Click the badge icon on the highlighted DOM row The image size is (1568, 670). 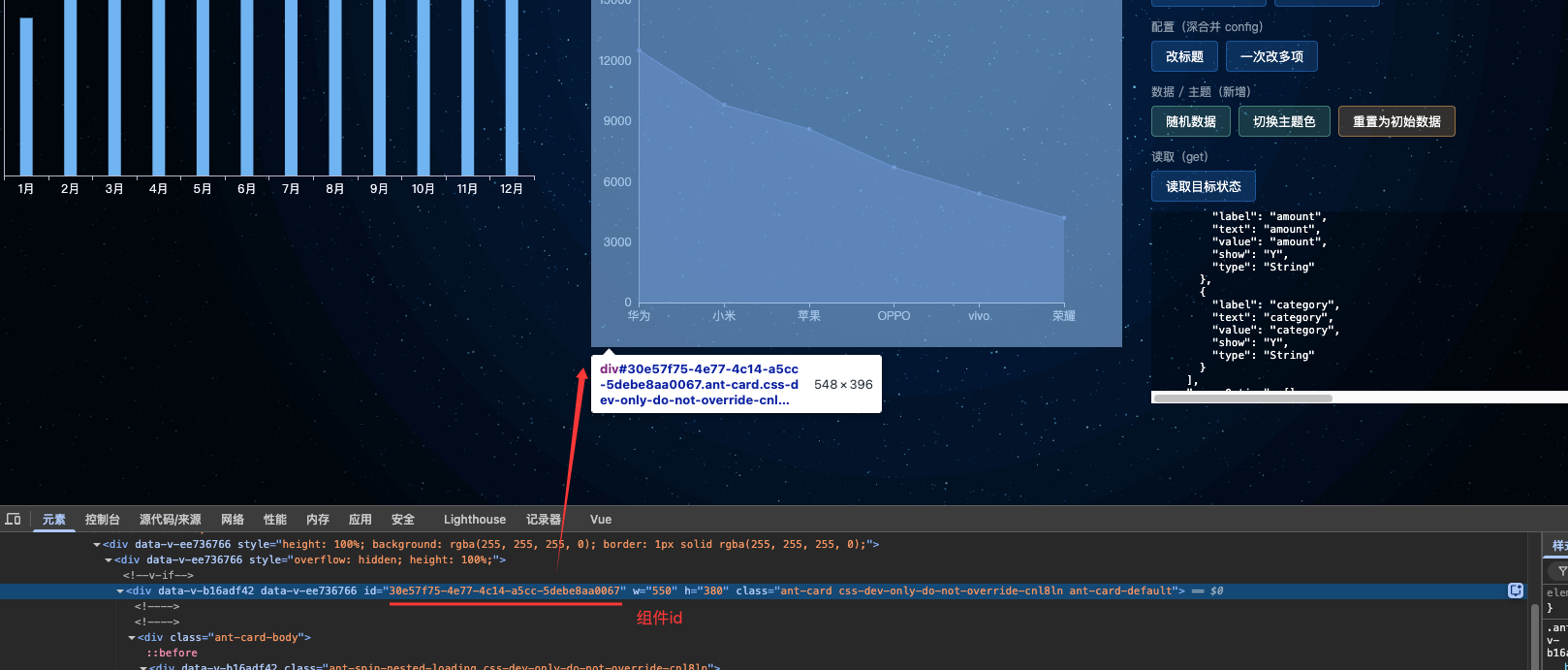(1516, 590)
